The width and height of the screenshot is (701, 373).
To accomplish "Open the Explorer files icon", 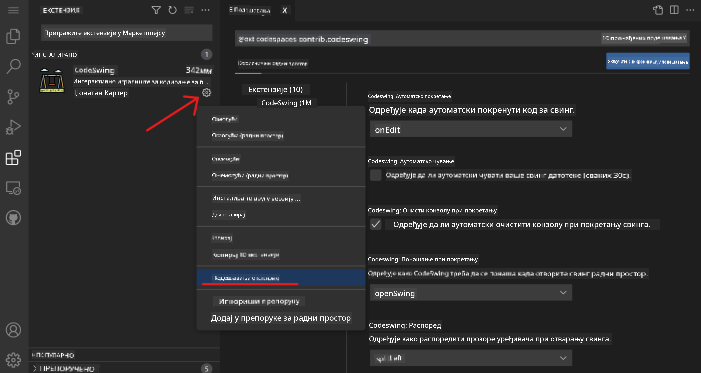I will coord(13,36).
